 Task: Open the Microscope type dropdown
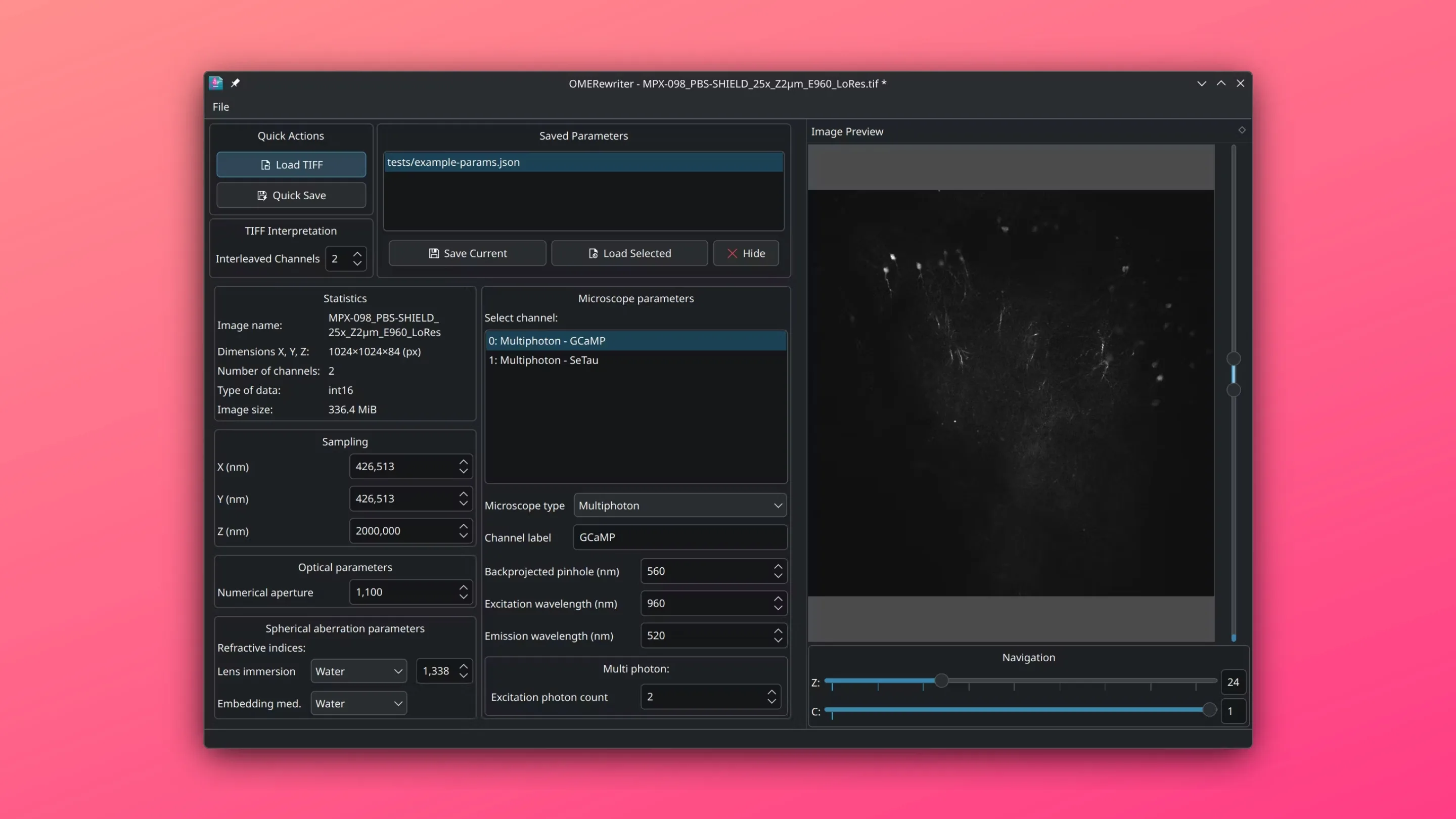tap(680, 506)
